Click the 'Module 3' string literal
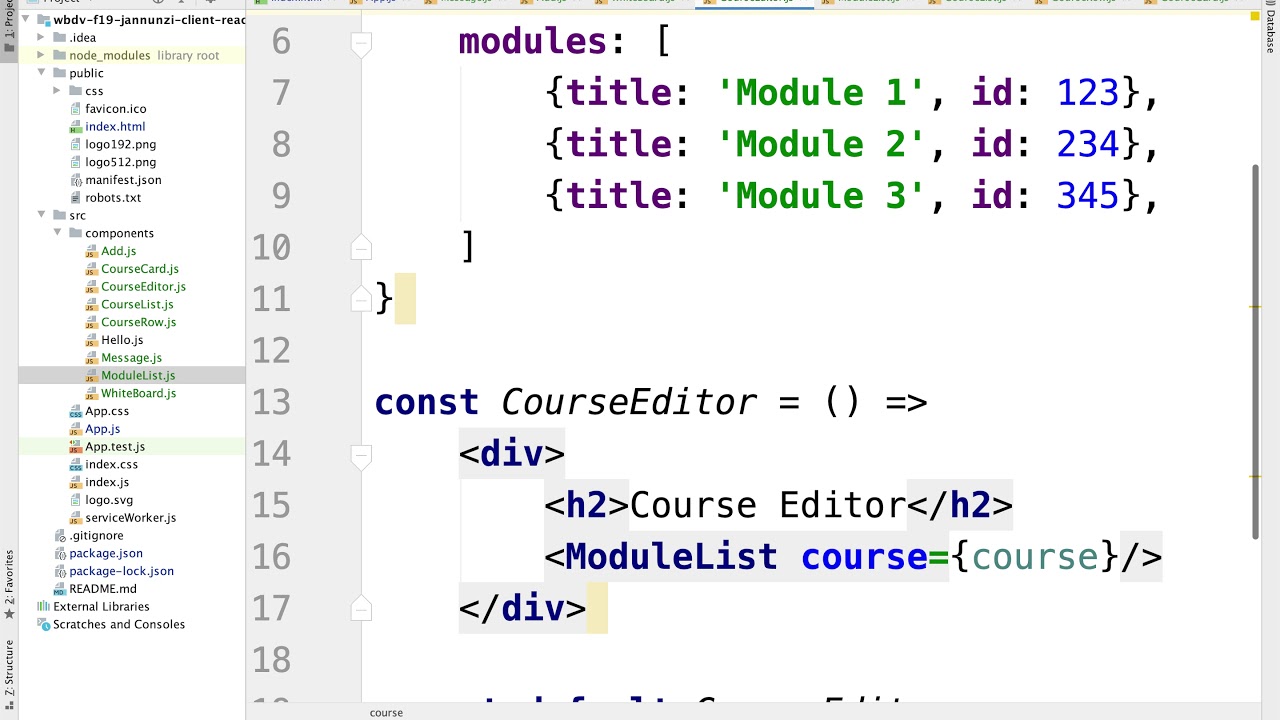The image size is (1280, 720). click(x=822, y=196)
